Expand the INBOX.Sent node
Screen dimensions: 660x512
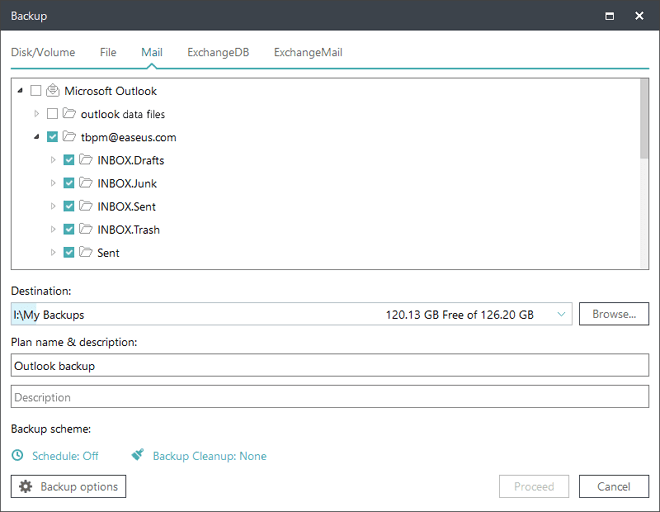tap(53, 206)
